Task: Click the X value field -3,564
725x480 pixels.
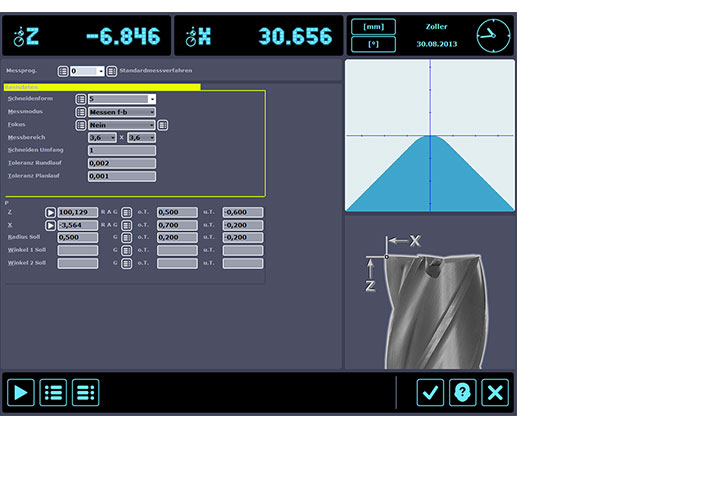Action: 78,225
